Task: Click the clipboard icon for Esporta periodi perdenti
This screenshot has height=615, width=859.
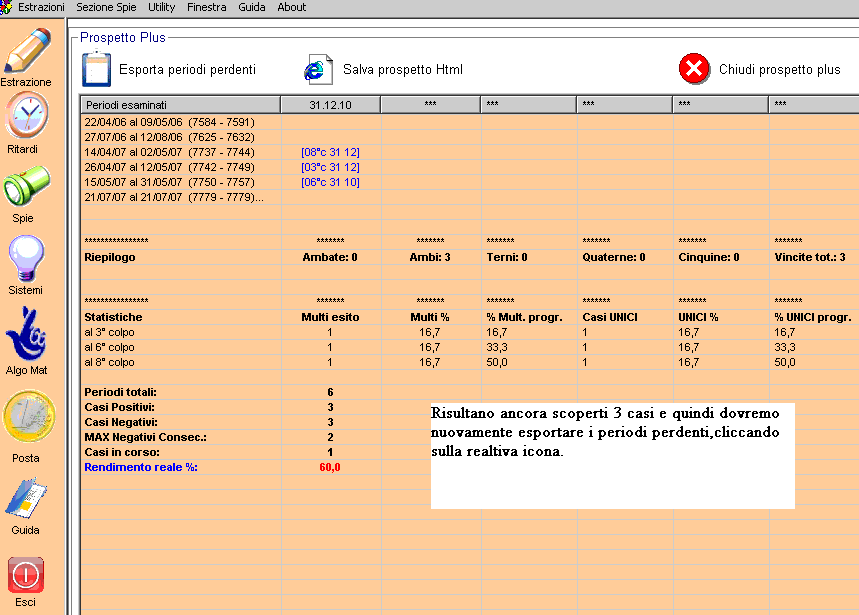Action: coord(96,68)
